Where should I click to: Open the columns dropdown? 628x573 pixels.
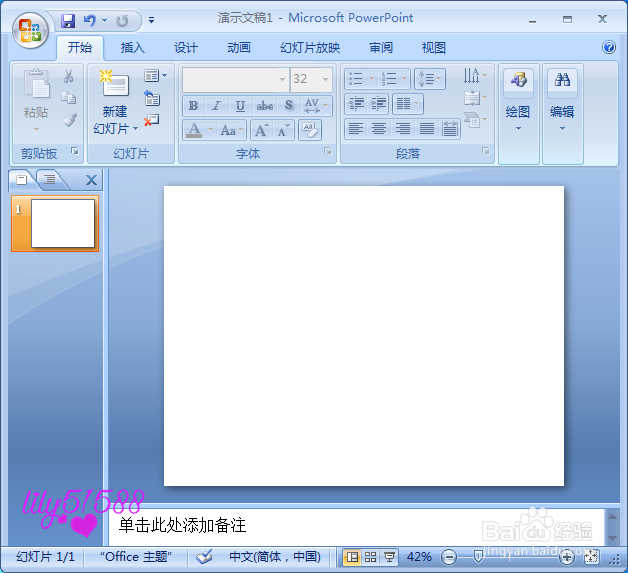[408, 104]
